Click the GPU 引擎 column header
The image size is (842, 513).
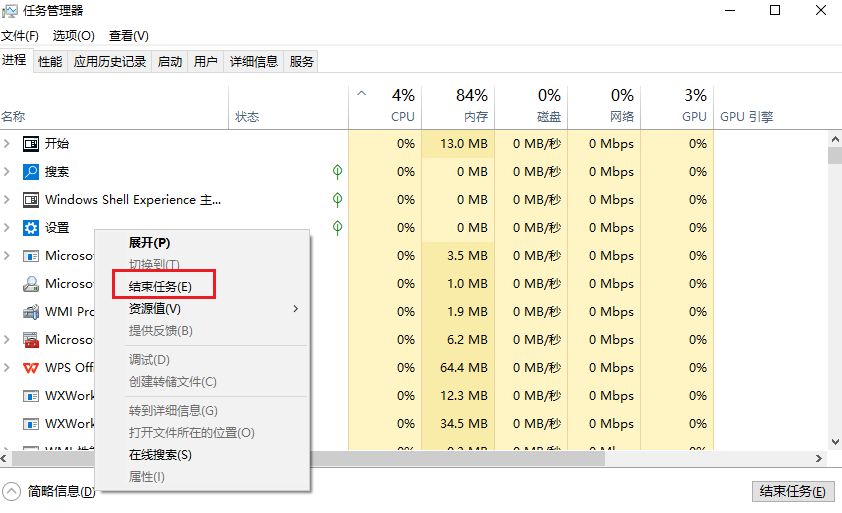746,117
